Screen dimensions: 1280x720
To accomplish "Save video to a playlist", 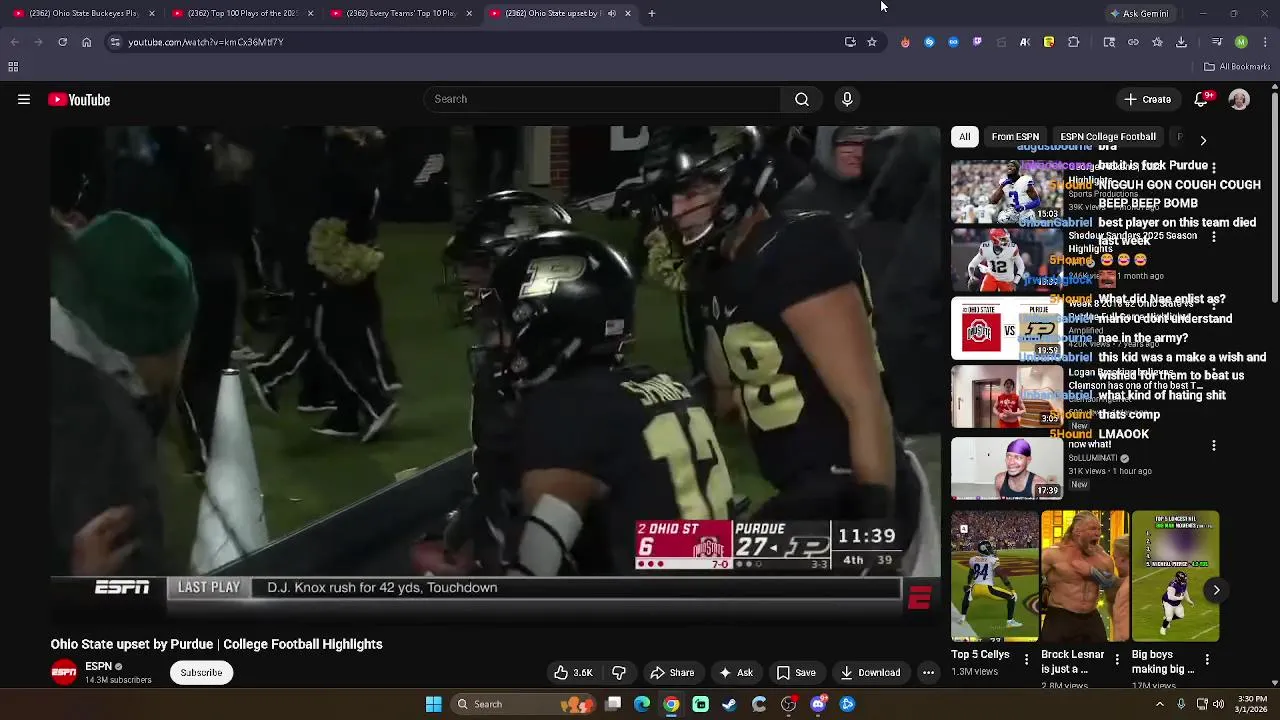I will [x=796, y=673].
